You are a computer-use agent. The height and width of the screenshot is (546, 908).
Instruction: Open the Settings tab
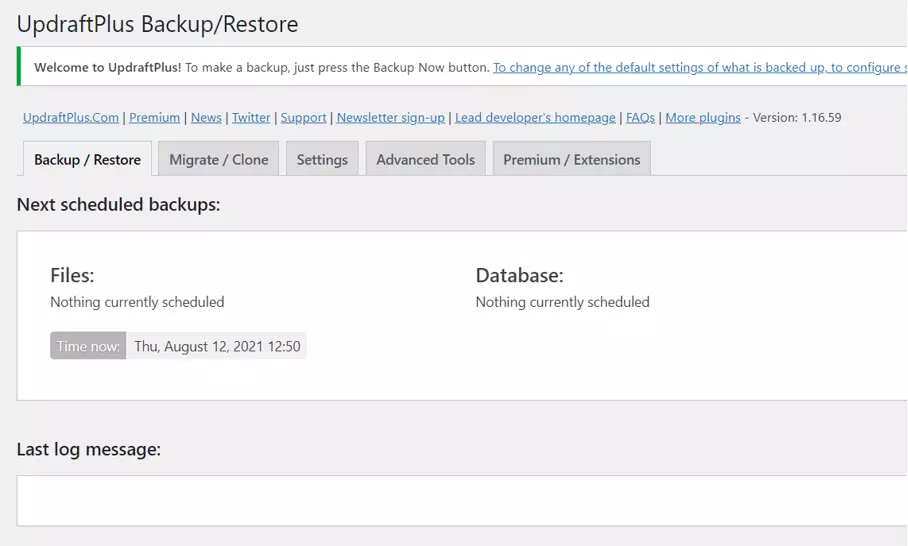322,159
